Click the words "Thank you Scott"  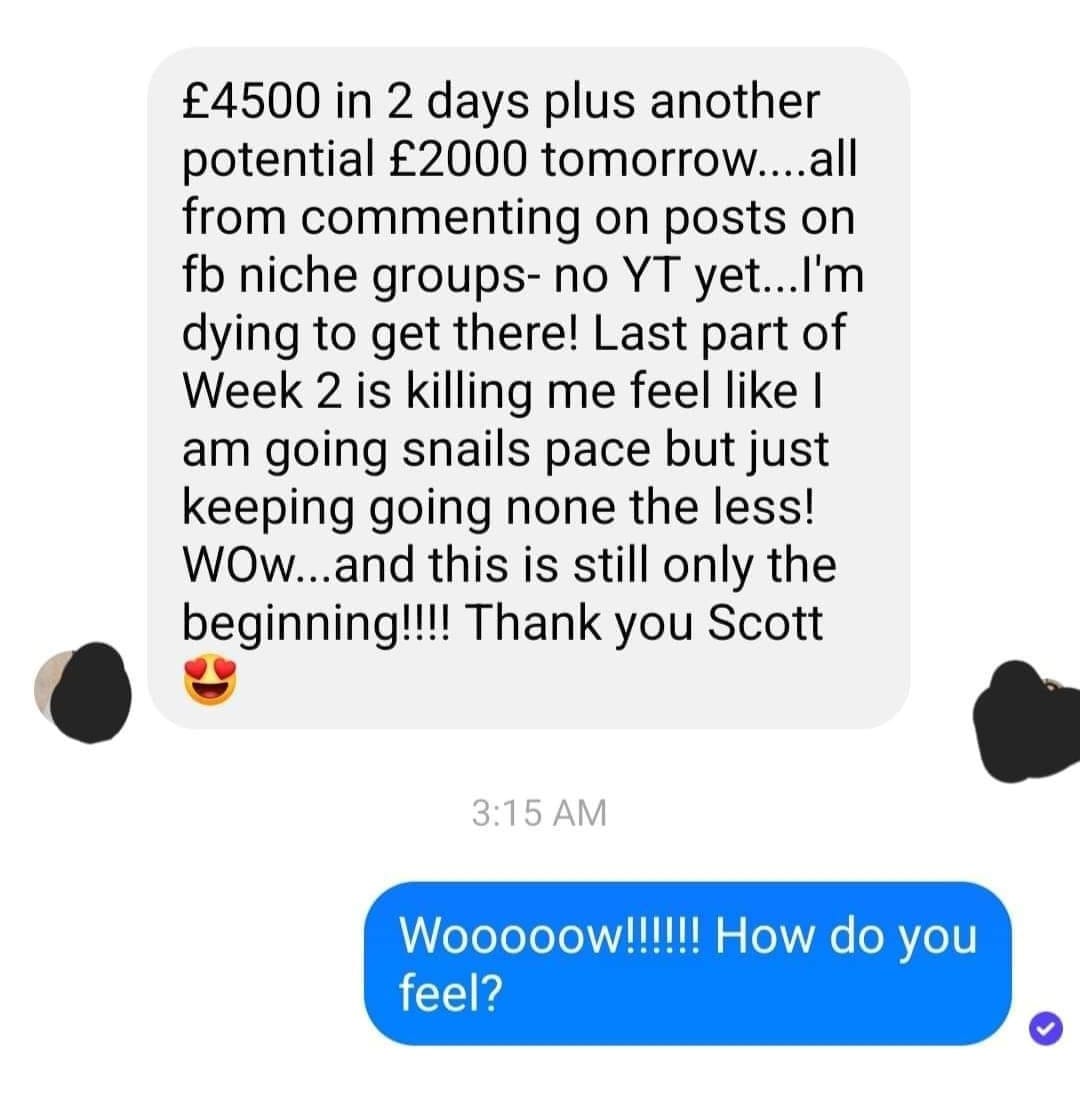(643, 622)
